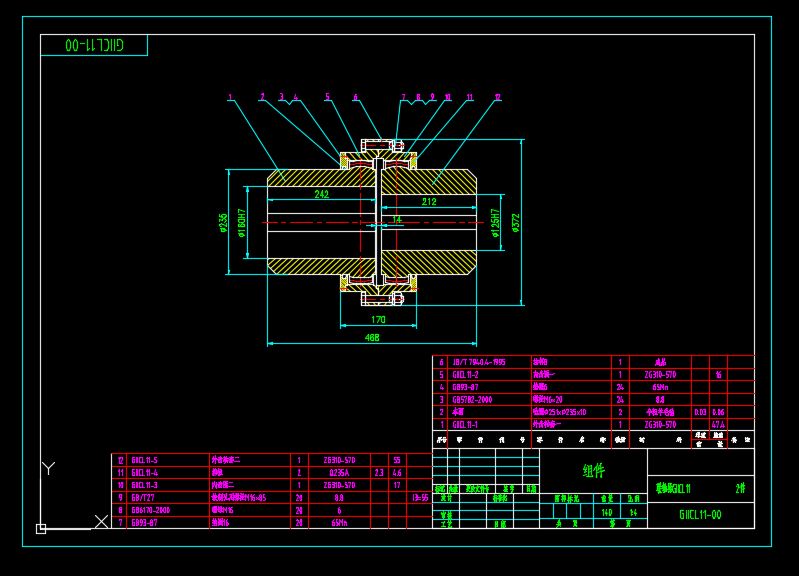This screenshot has height=576, width=799.
Task: Select the GB/T27 standard cell
Action: tap(143, 498)
